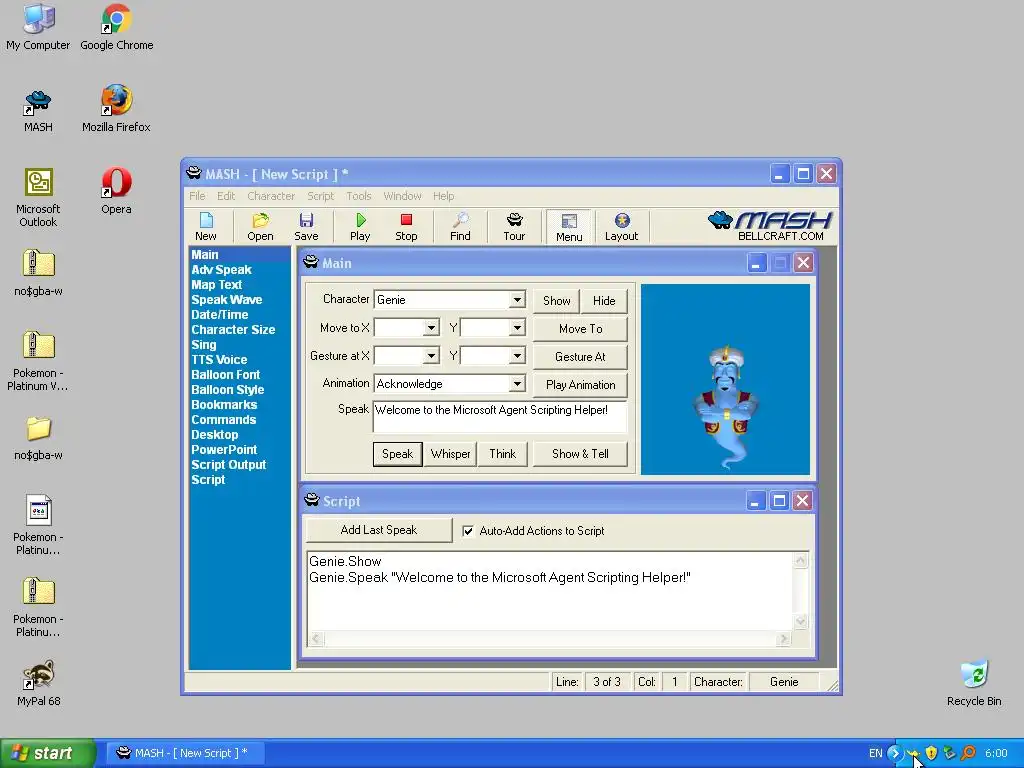The image size is (1024, 768).
Task: Save the script with the Save icon
Action: point(306,226)
